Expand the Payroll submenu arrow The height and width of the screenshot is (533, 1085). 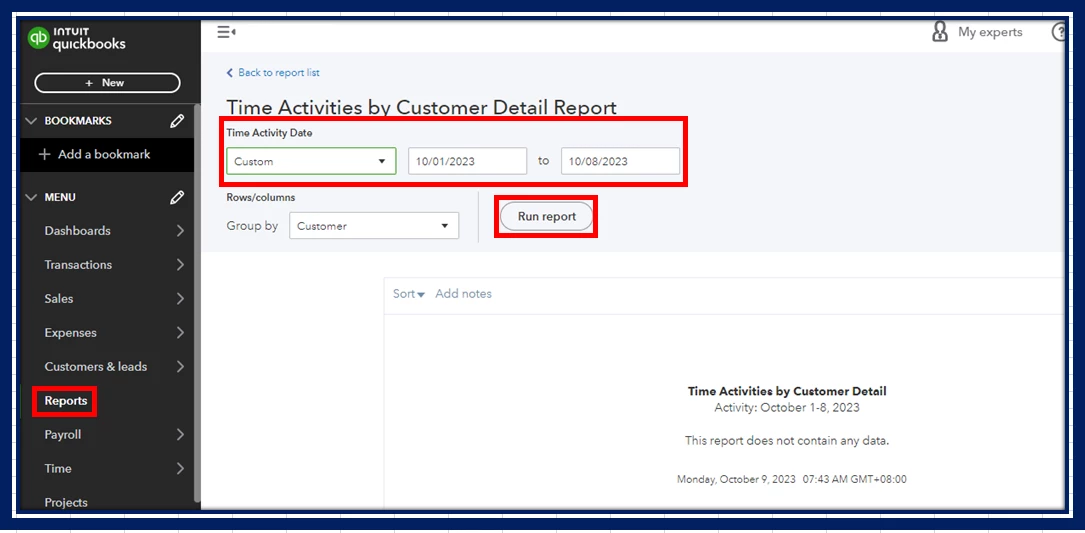coord(180,435)
